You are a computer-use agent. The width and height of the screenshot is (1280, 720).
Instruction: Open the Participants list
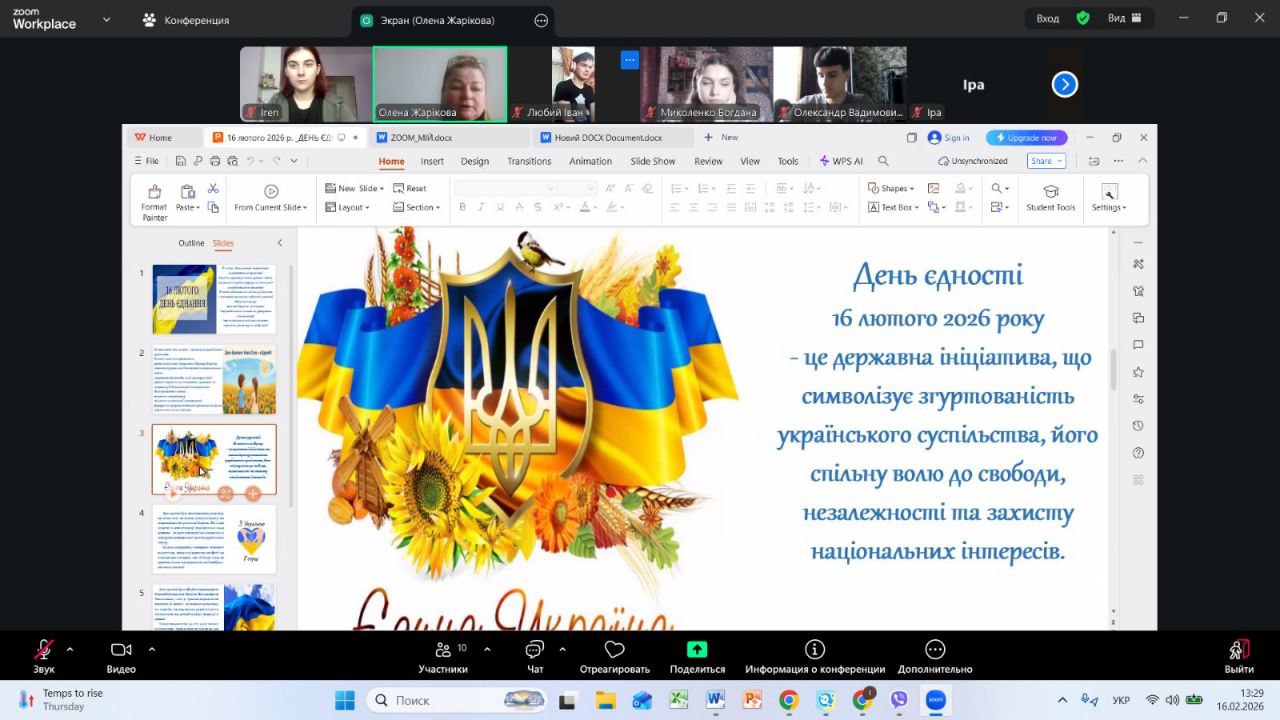(443, 650)
